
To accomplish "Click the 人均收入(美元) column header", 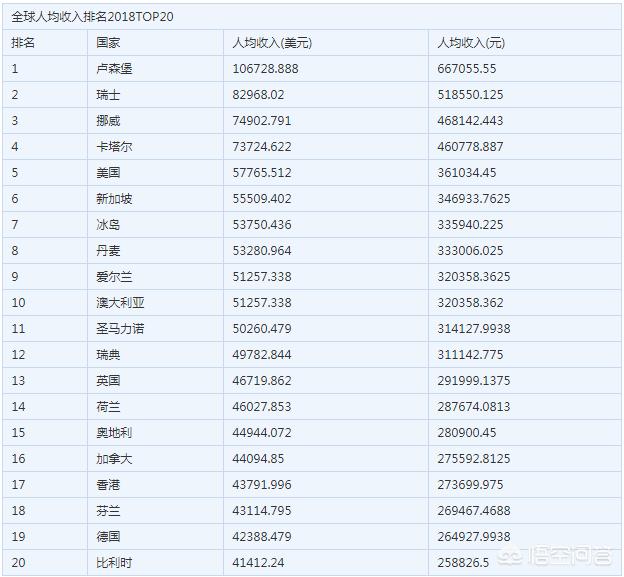I will (x=272, y=43).
